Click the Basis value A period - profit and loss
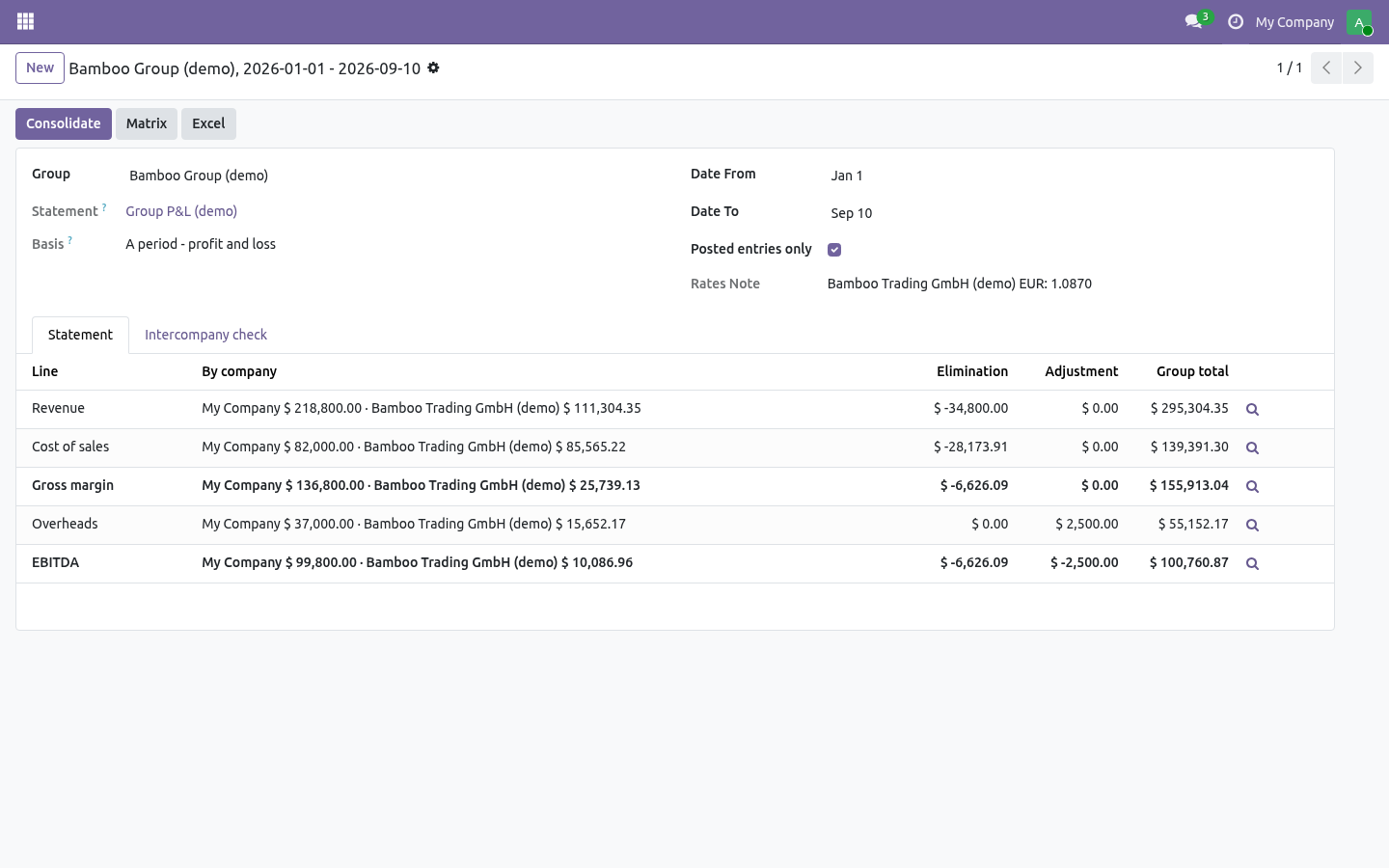The image size is (1389, 868). click(201, 244)
